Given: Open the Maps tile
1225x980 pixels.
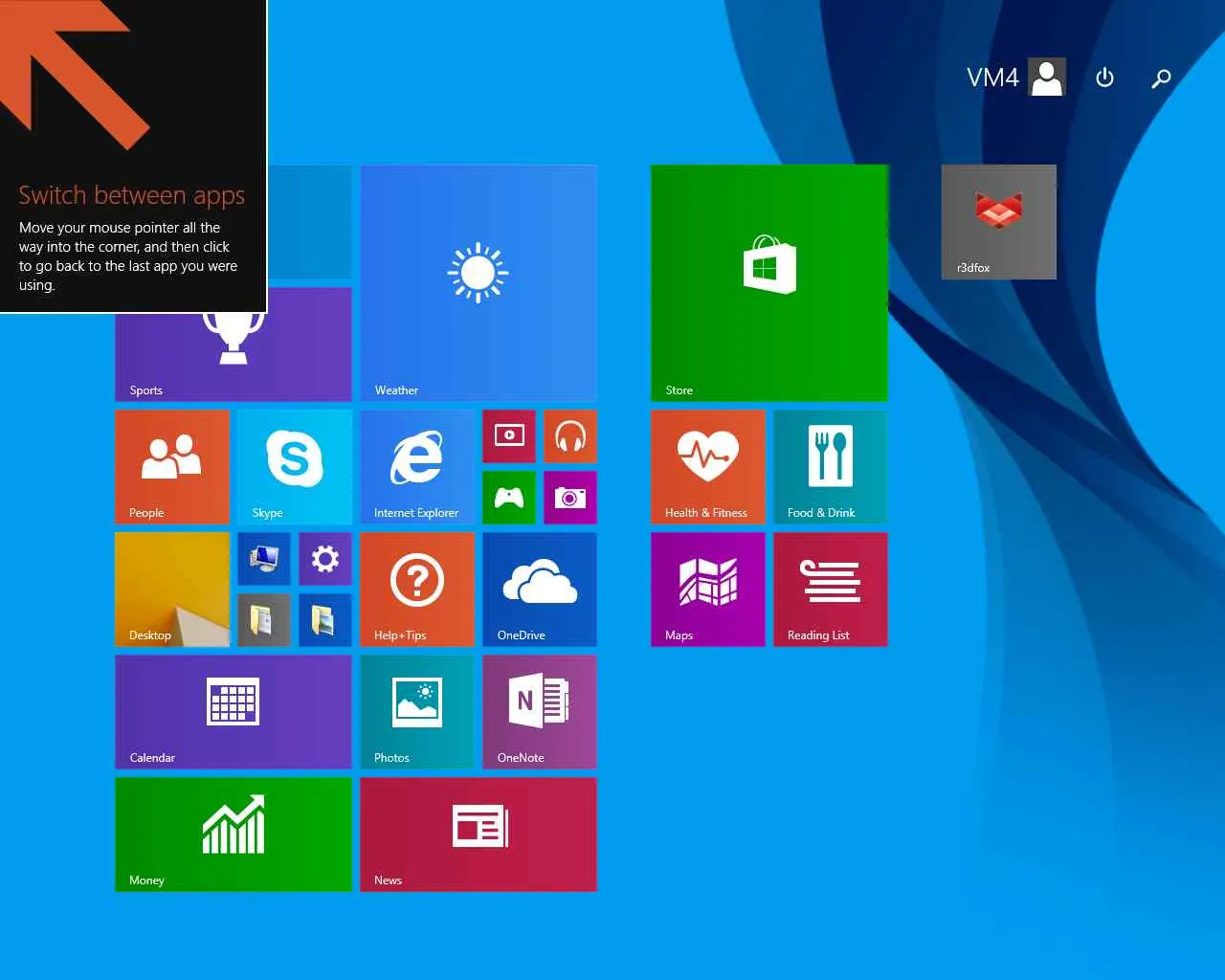Looking at the screenshot, I should click(x=708, y=590).
